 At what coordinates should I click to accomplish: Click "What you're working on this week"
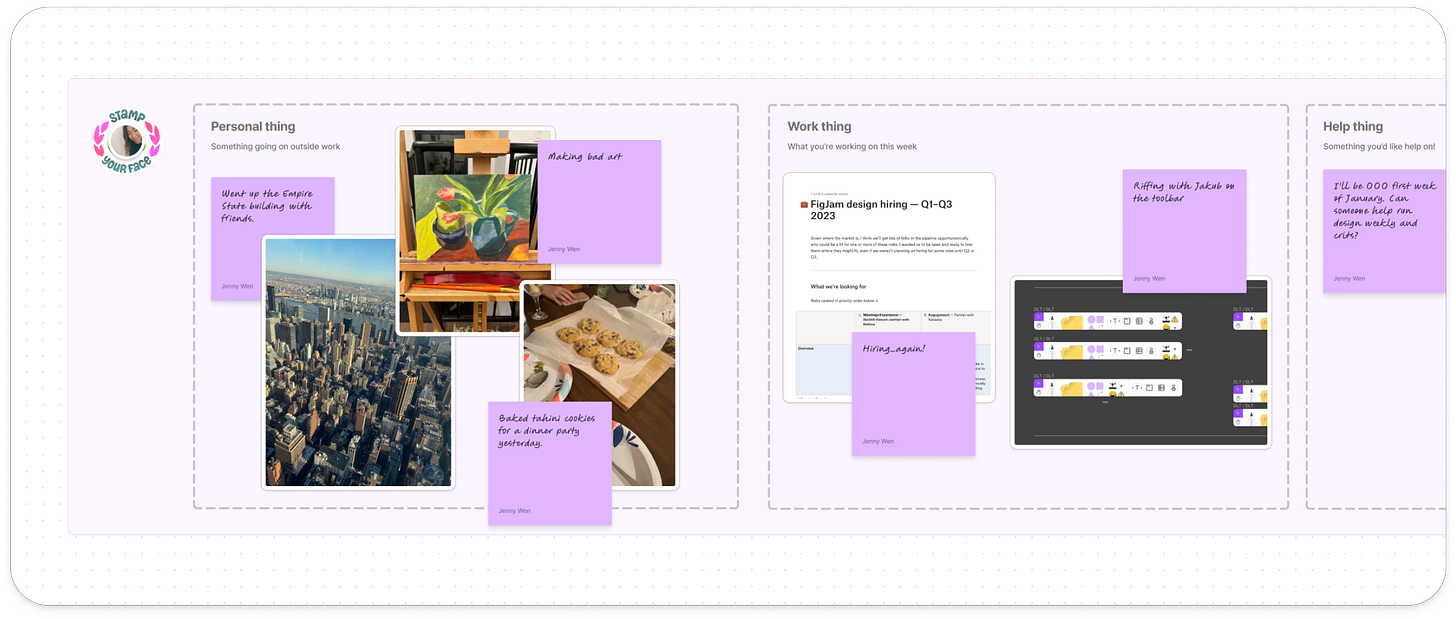tap(852, 147)
